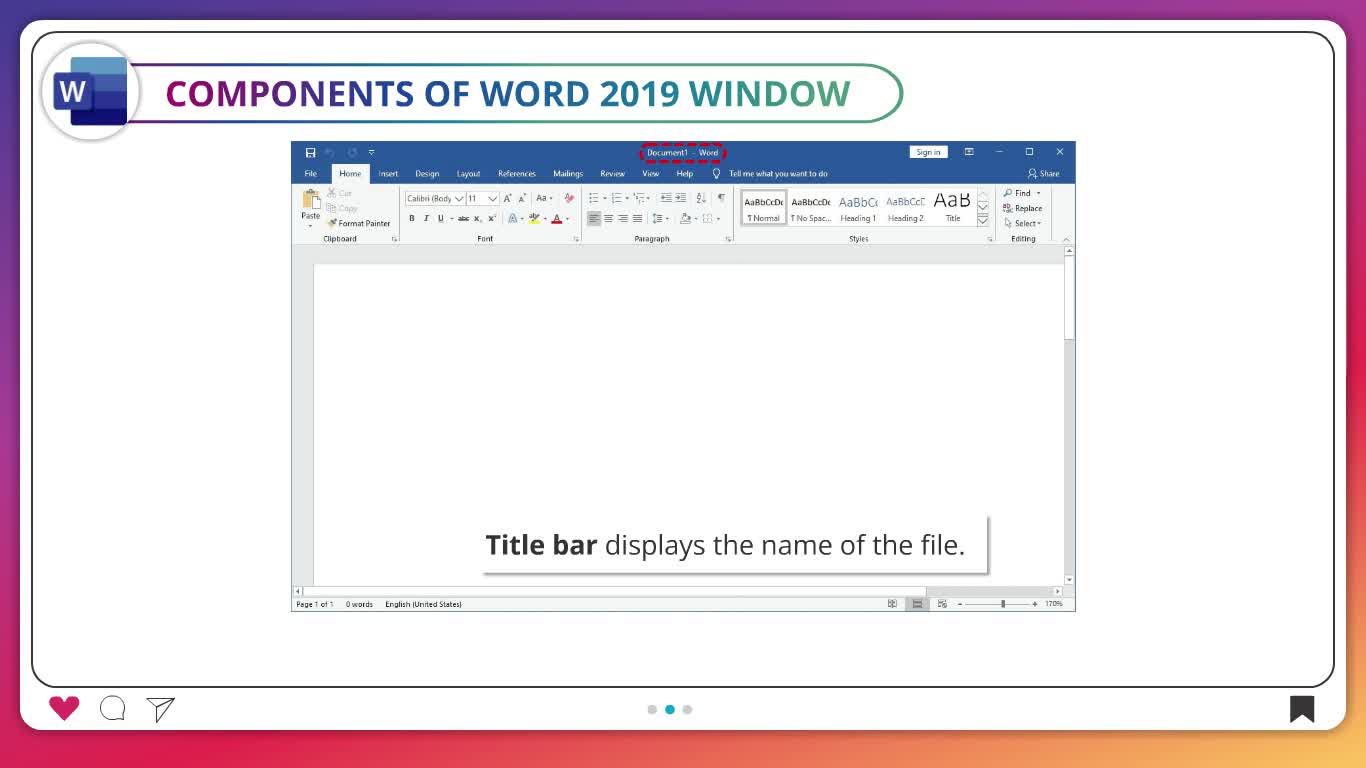Click the Find button
Screen dimensions: 1366x768
point(1021,193)
